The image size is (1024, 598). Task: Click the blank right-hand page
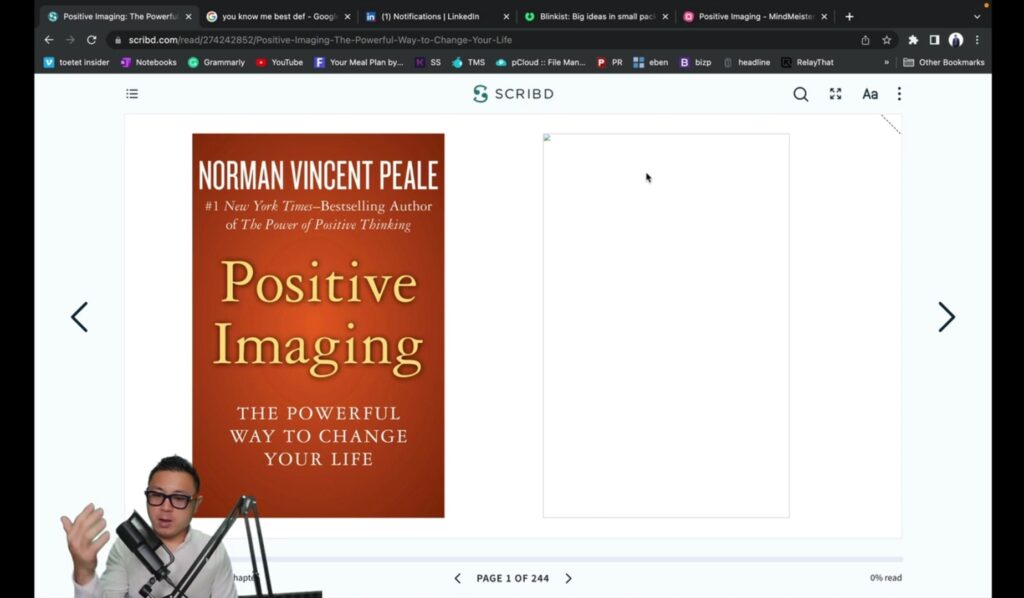pos(666,325)
